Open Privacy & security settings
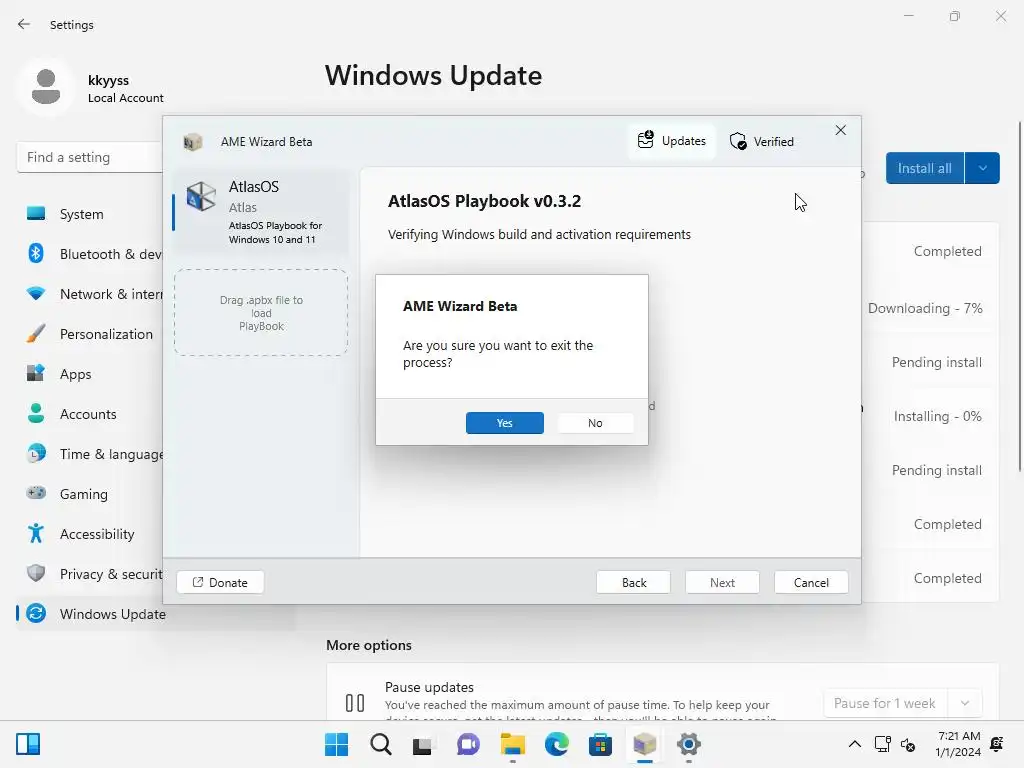 click(x=91, y=574)
